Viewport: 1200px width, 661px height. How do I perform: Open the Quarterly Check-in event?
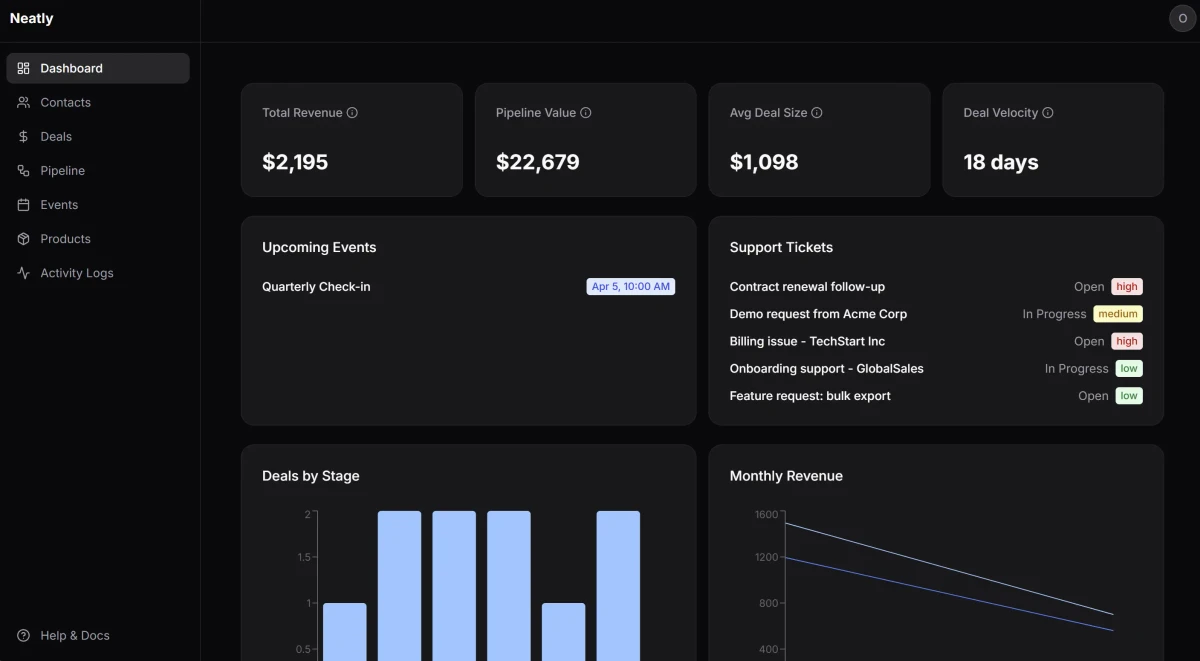tap(316, 287)
